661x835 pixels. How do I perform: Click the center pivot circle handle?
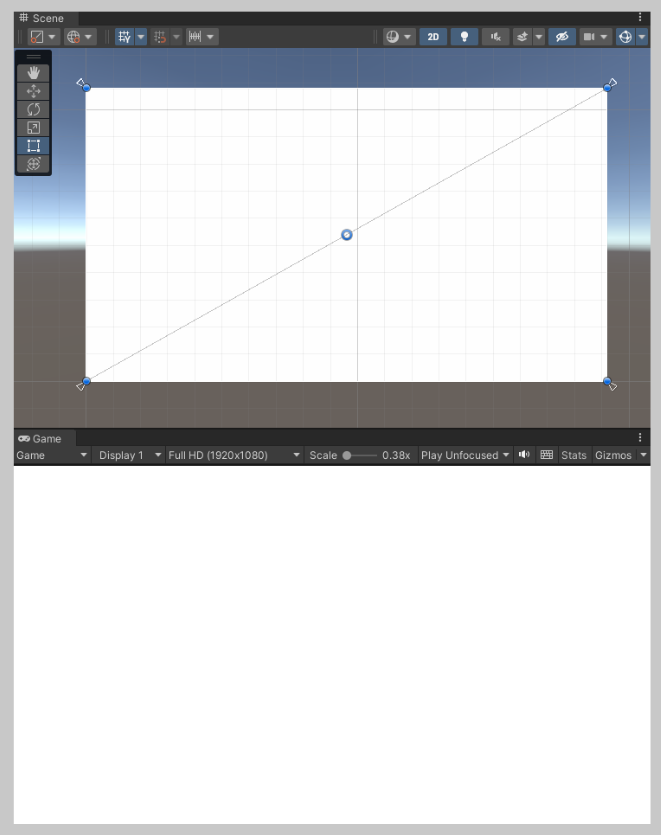click(347, 235)
